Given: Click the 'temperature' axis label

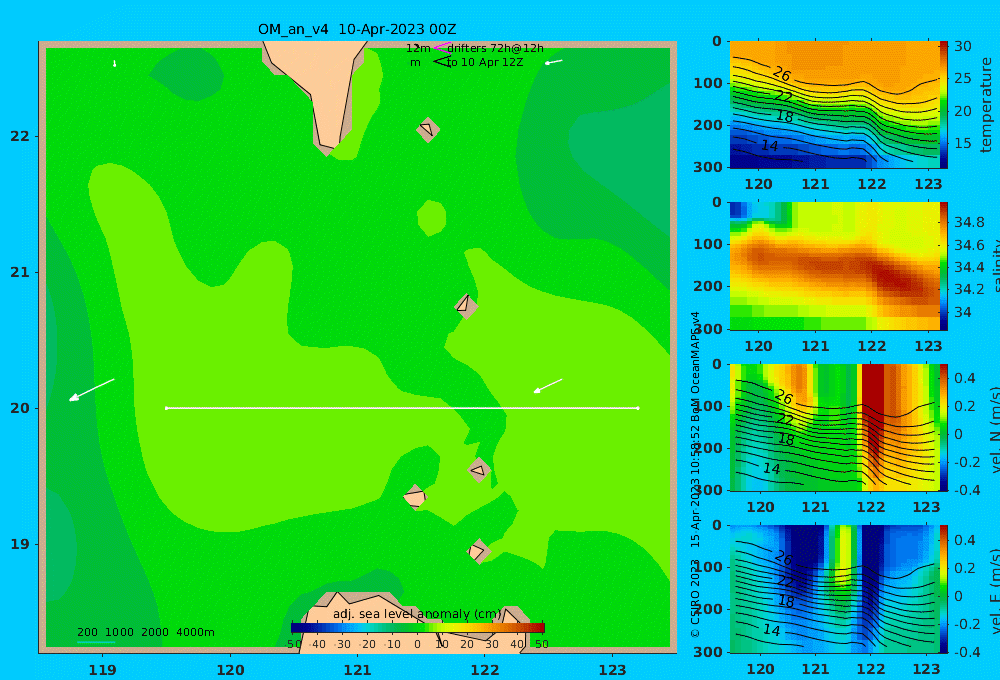Looking at the screenshot, I should point(986,105).
